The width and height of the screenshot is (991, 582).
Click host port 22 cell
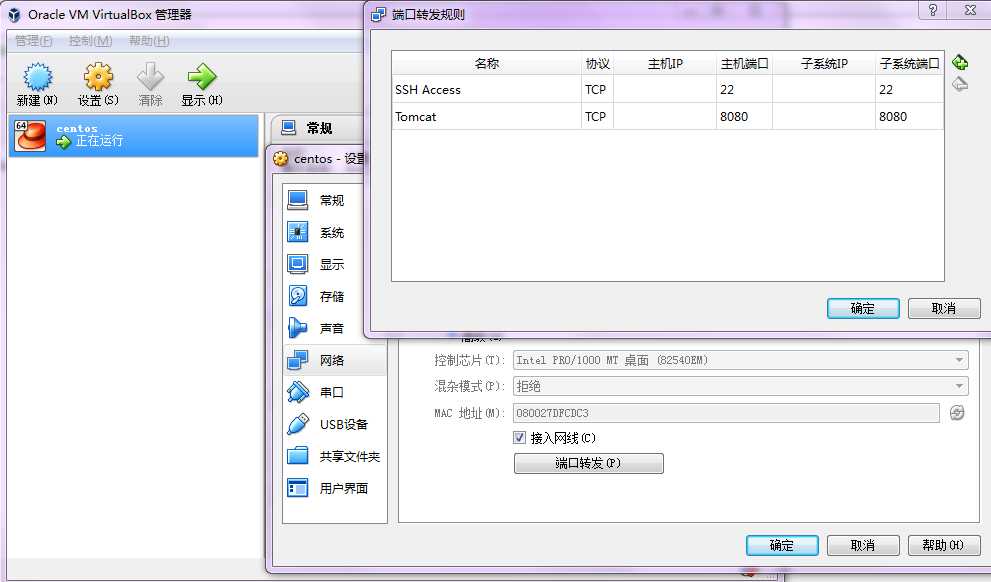[x=744, y=90]
